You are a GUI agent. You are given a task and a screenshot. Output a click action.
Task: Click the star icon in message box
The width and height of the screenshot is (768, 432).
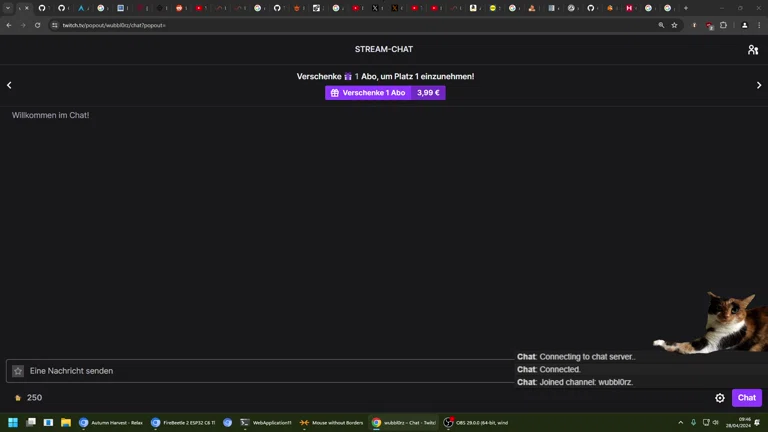coord(18,371)
